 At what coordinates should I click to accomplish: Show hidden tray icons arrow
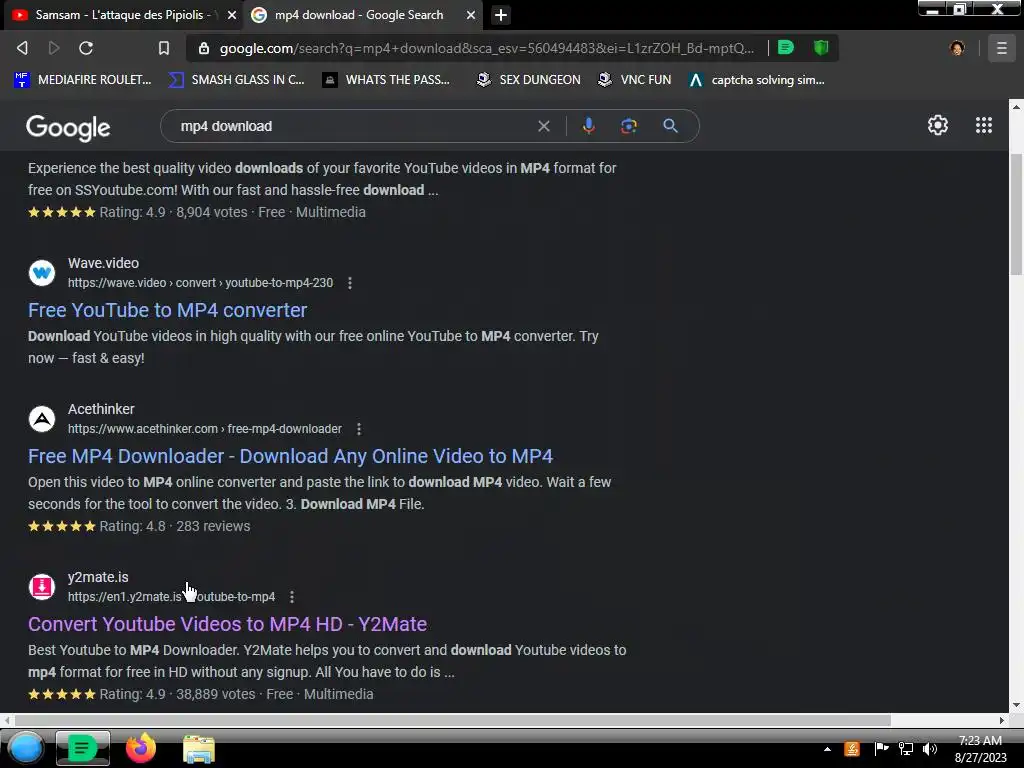pos(827,749)
